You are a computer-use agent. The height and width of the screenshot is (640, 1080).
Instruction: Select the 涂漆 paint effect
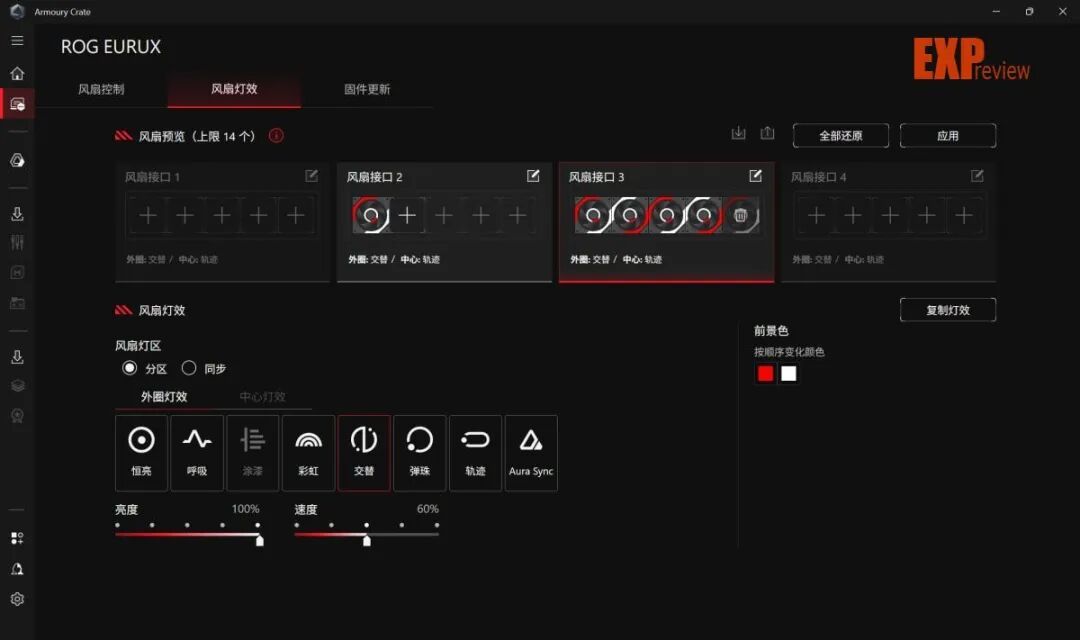click(253, 453)
